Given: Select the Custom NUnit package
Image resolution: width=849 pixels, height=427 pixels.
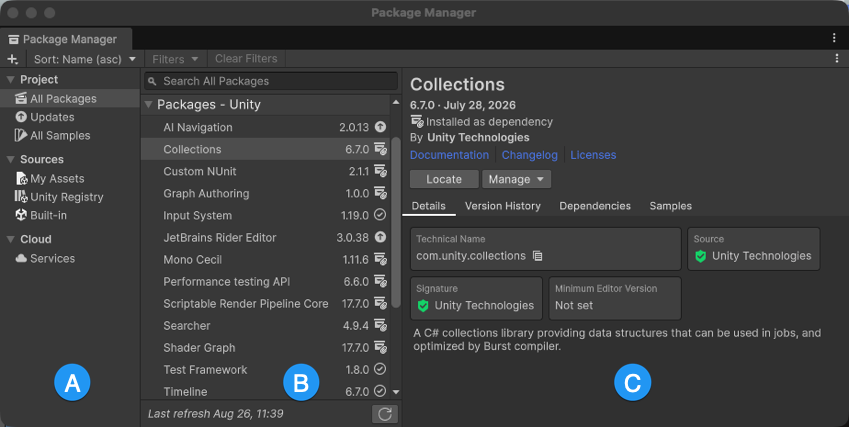Looking at the screenshot, I should click(x=265, y=172).
